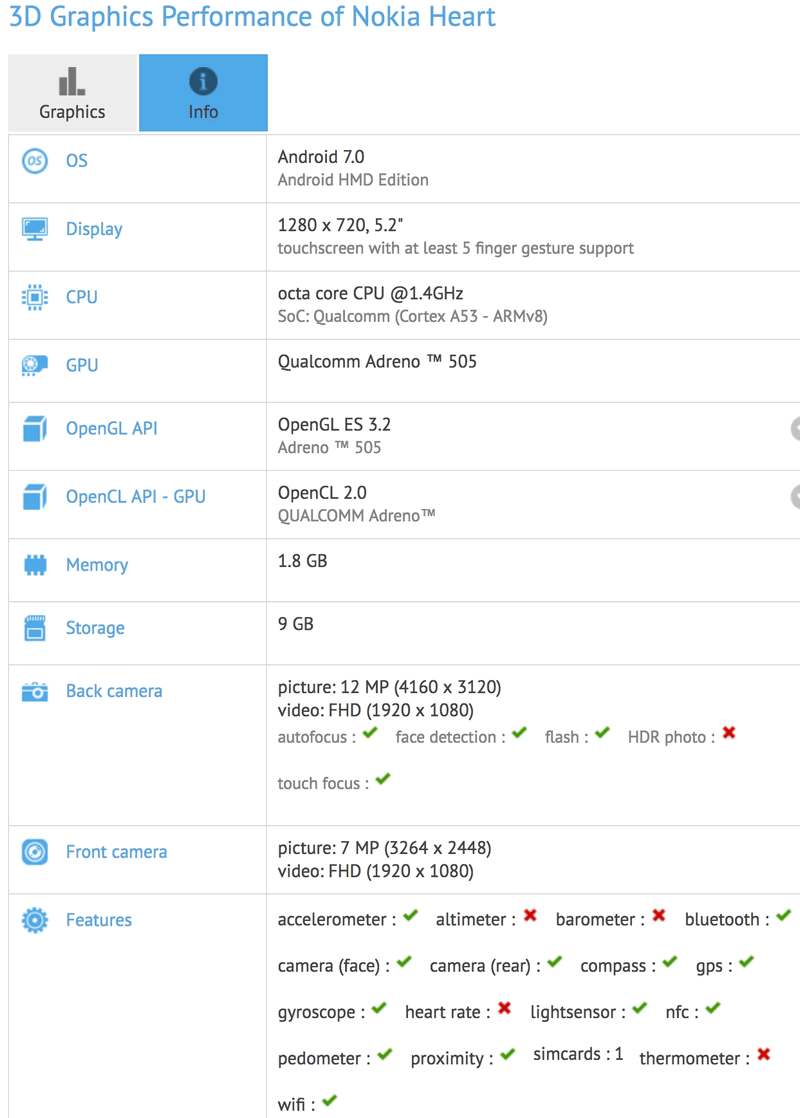Click the flash green checkmark

(602, 733)
